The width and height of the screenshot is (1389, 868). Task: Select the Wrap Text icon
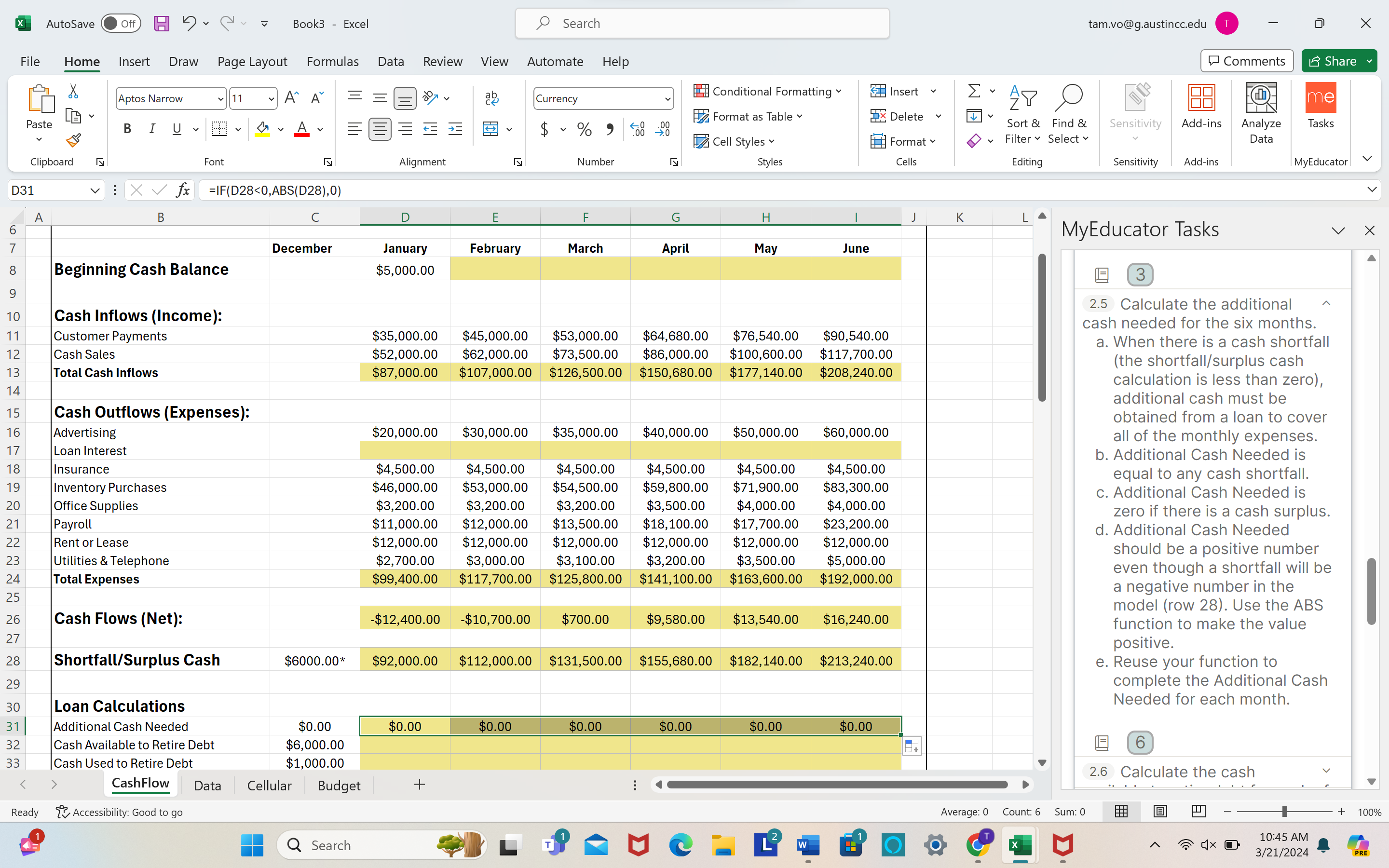(x=491, y=98)
